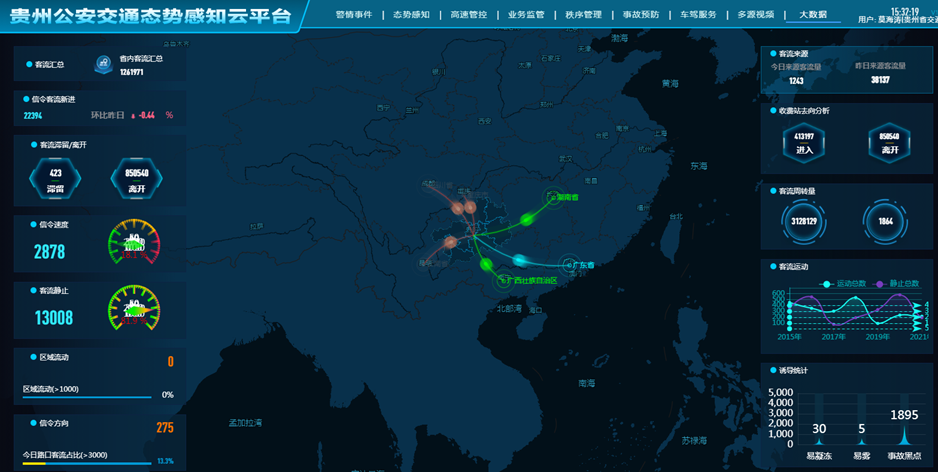Screen dimensions: 938x472
Task: Toggle the 运动总数 legend series
Action: point(844,284)
